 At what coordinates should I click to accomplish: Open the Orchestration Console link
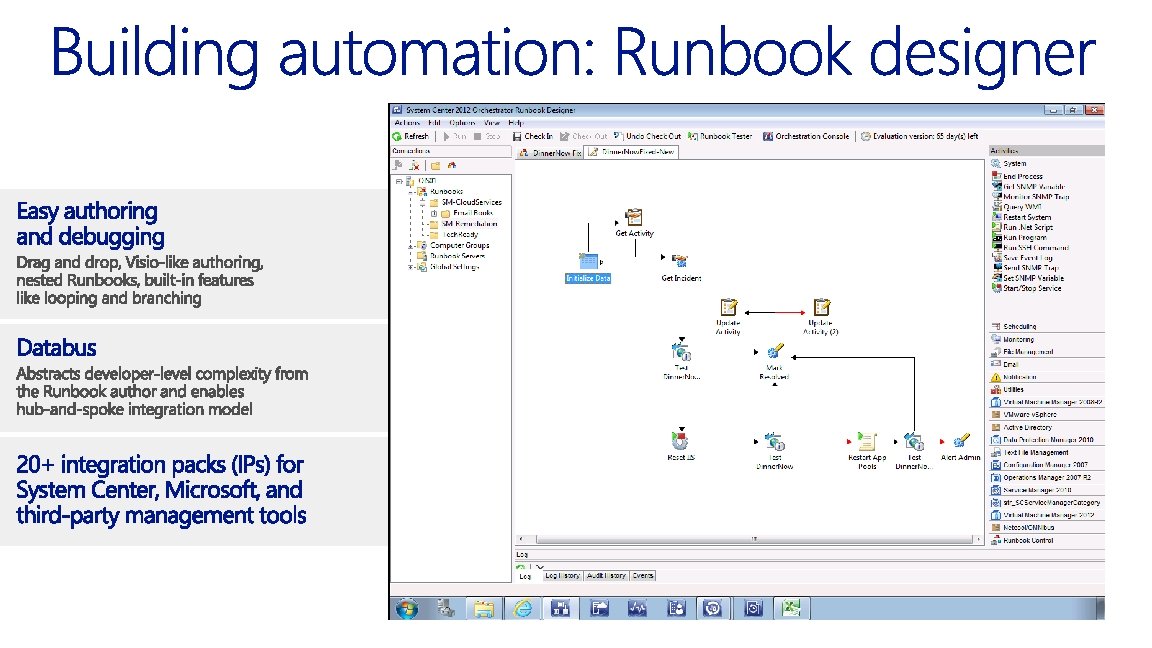click(806, 137)
